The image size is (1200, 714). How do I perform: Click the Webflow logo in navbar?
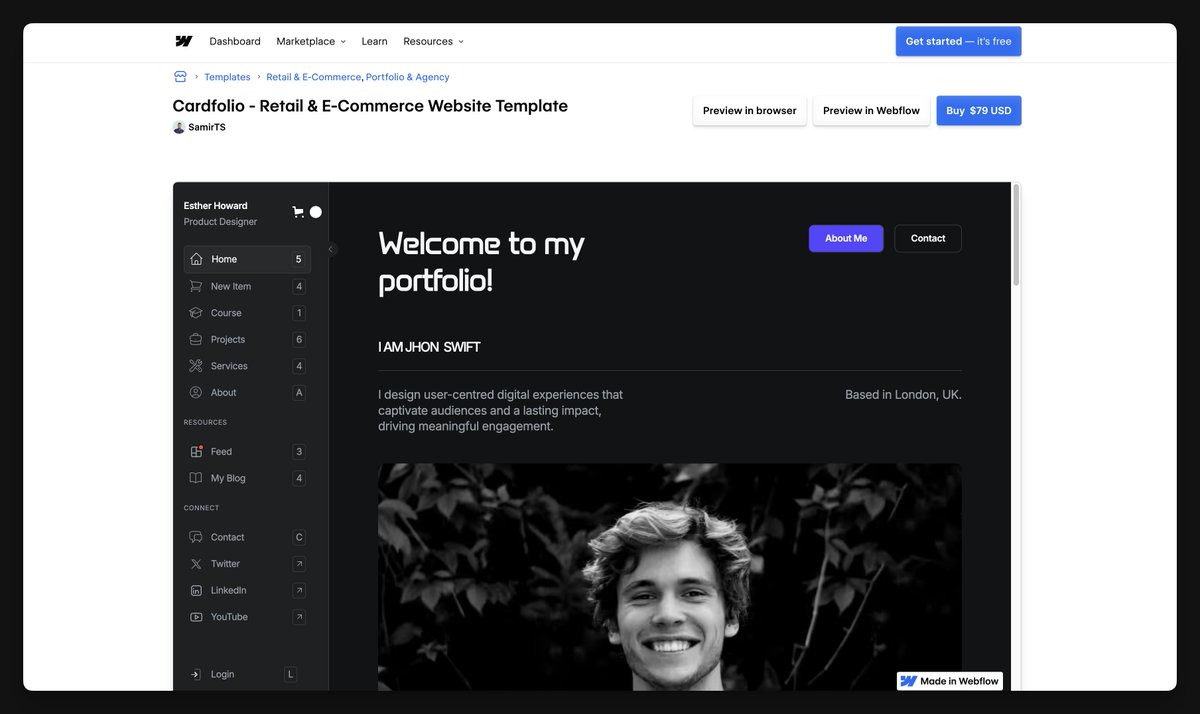coord(183,41)
